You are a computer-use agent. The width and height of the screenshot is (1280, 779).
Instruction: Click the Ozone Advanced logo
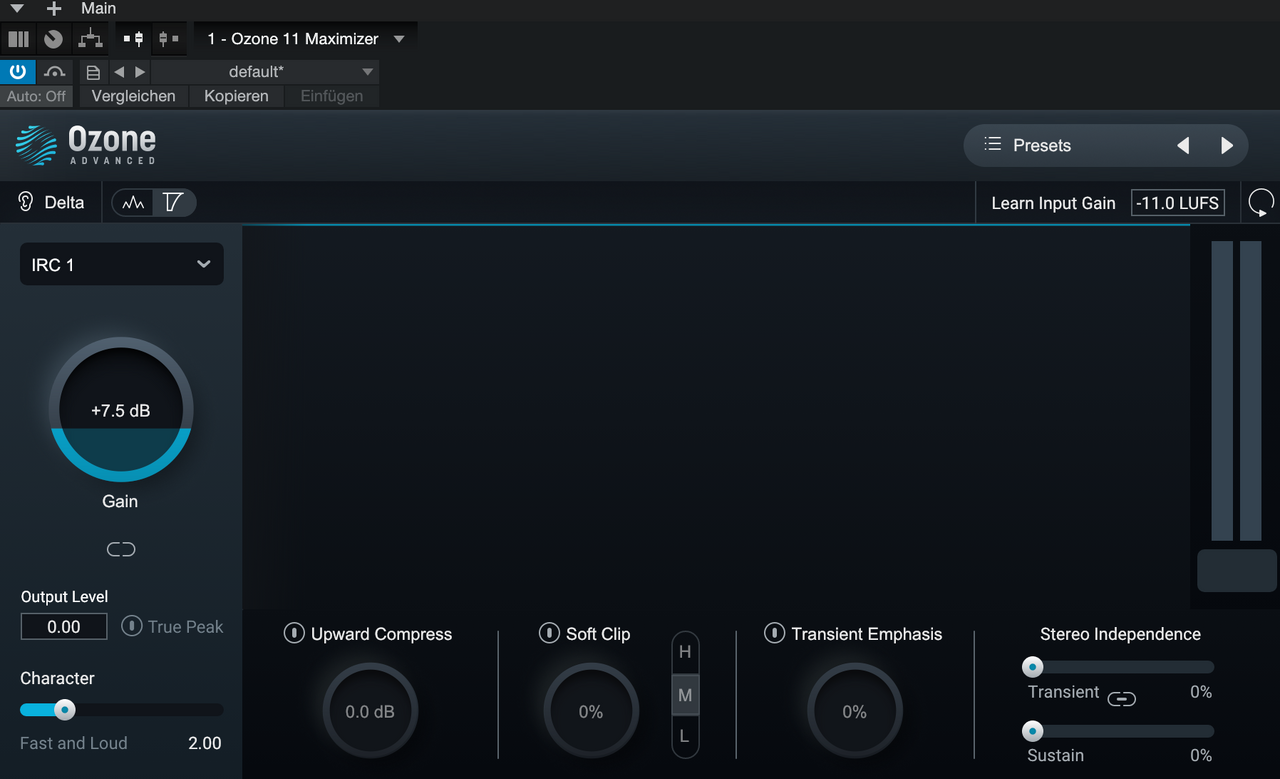pos(86,145)
